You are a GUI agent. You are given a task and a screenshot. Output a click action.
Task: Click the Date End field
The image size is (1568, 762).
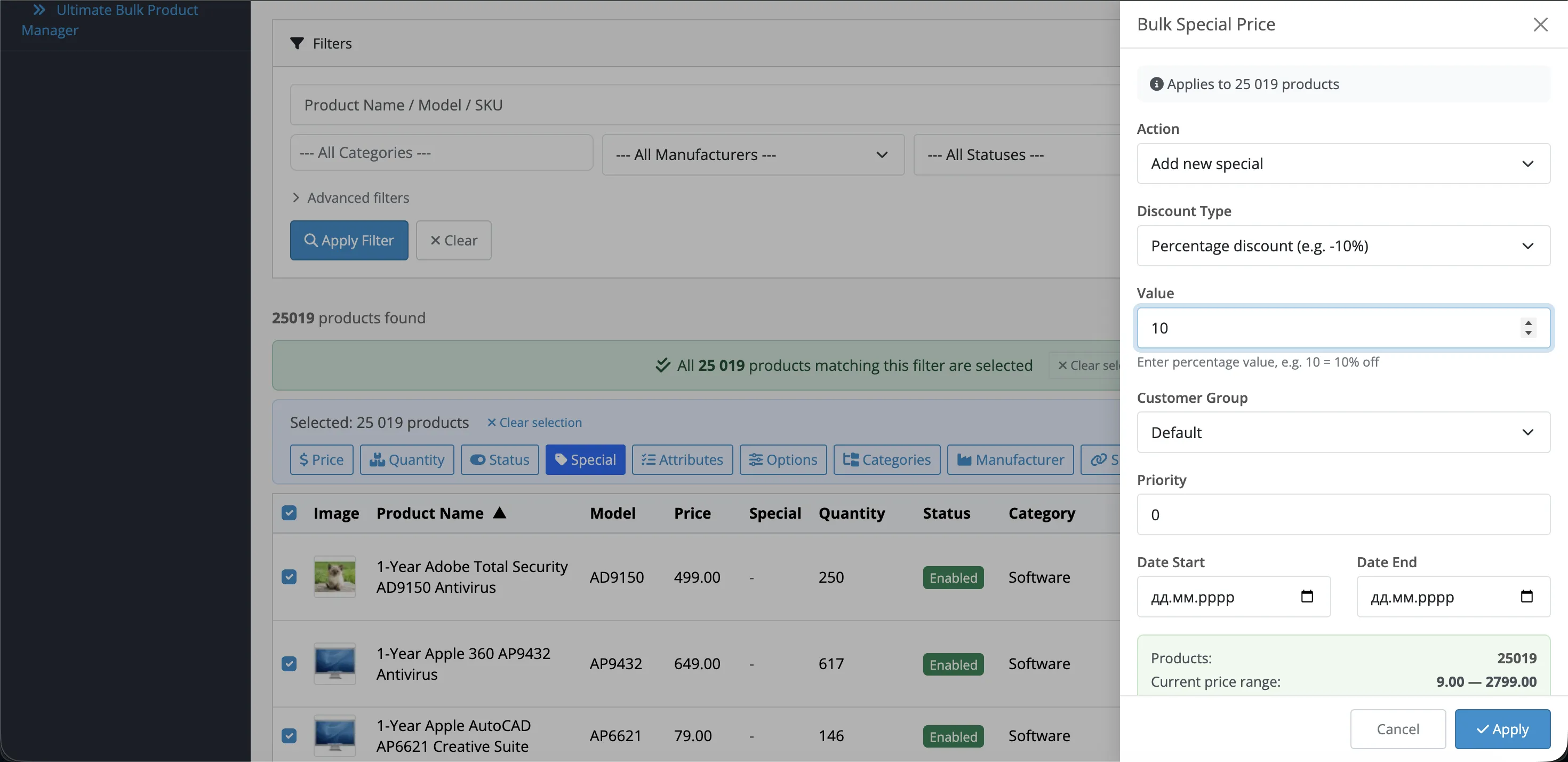coord(1453,597)
